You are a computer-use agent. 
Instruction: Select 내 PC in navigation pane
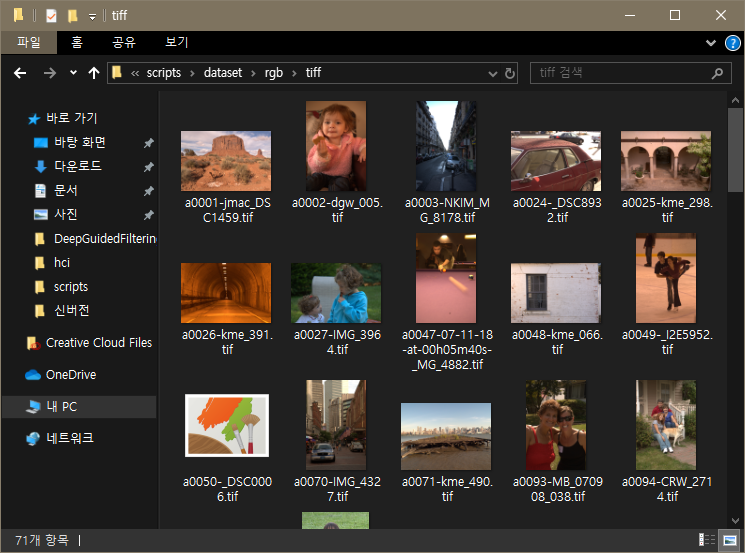pyautogui.click(x=79, y=407)
